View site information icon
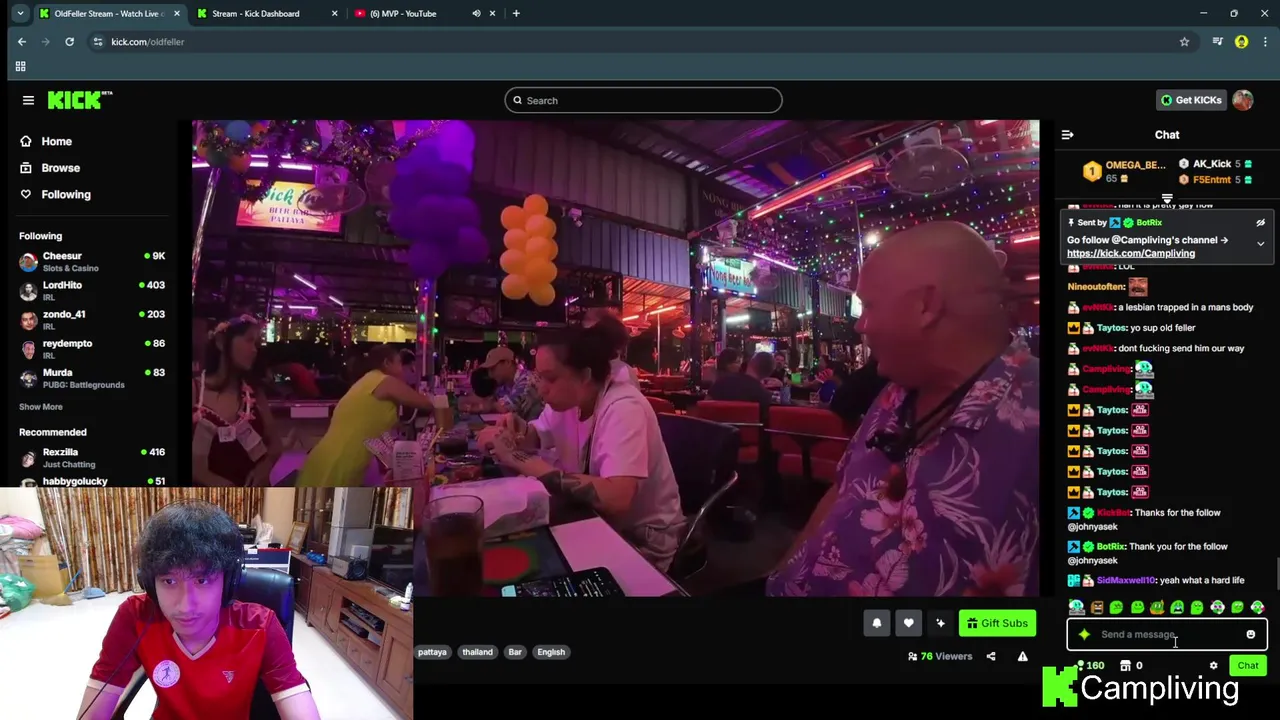Viewport: 1280px width, 720px height. pos(97,42)
